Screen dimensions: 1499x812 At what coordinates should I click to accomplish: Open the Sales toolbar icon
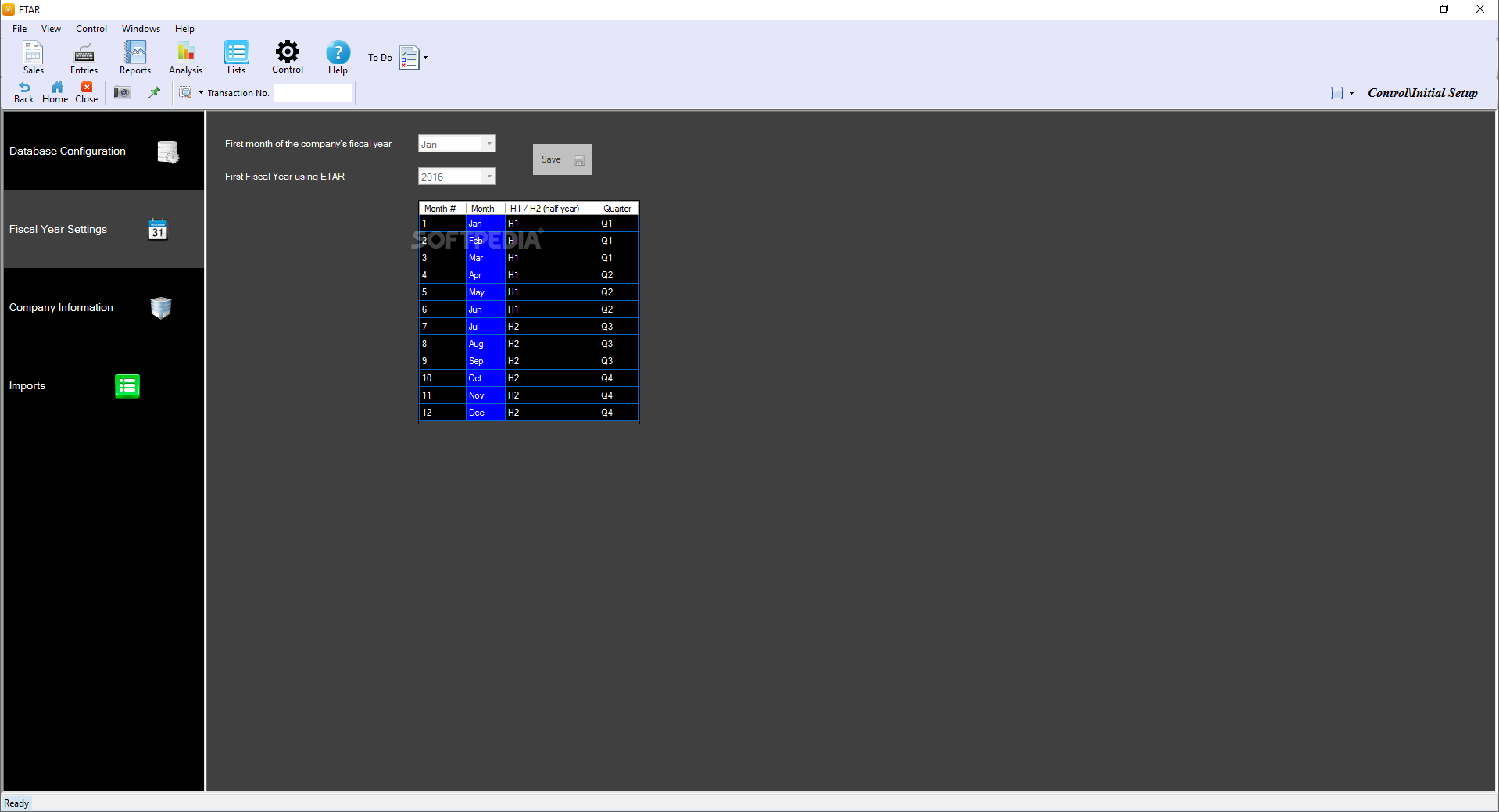[x=33, y=56]
